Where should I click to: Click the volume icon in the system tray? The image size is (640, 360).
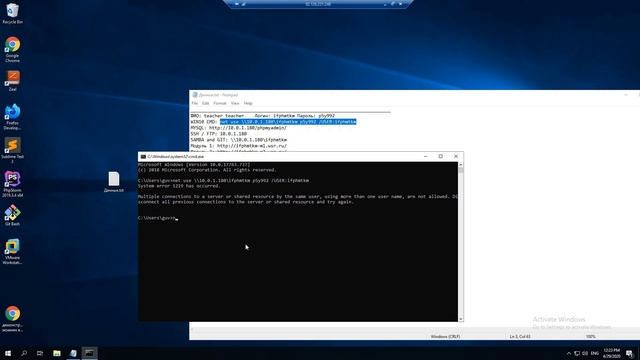coord(585,353)
